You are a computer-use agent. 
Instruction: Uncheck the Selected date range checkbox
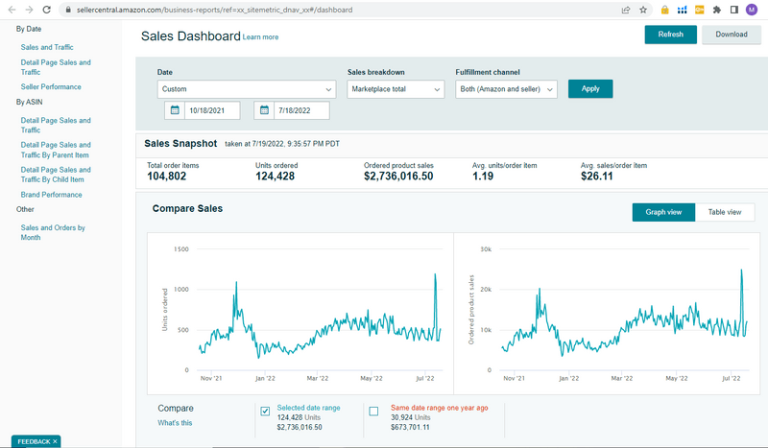pyautogui.click(x=265, y=411)
